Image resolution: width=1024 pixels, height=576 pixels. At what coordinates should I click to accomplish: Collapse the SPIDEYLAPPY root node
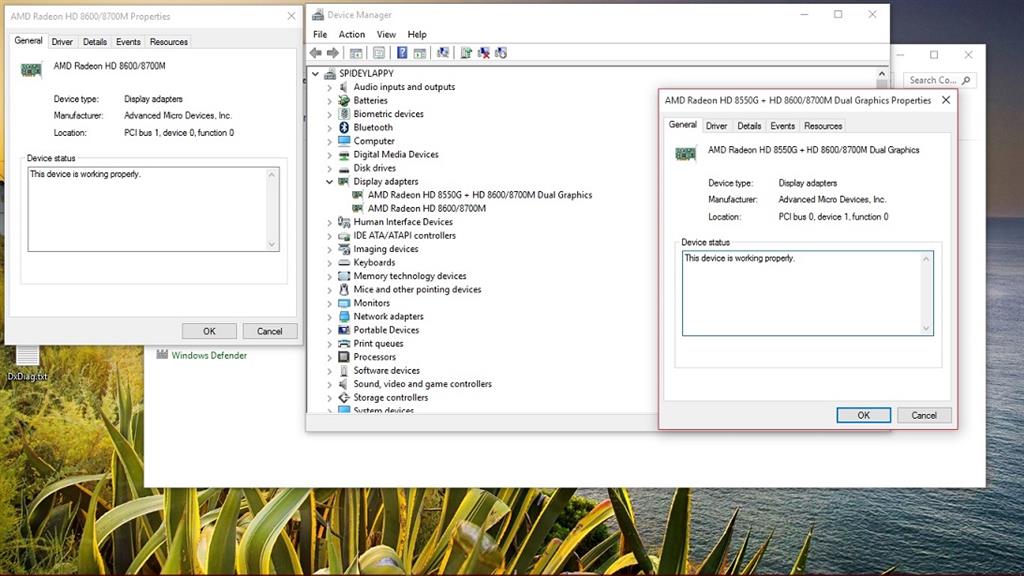click(x=315, y=74)
